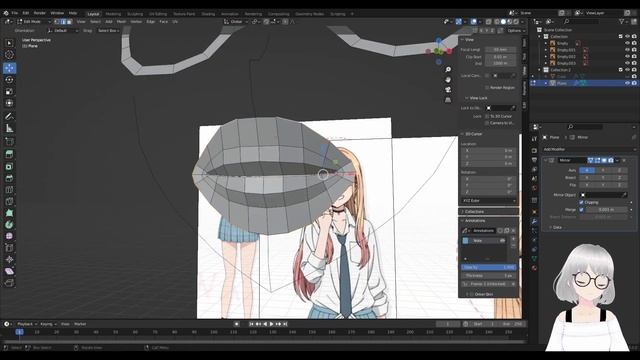Hide the Empty.003 object with eye icon
This screenshot has height=360, width=640.
(627, 63)
